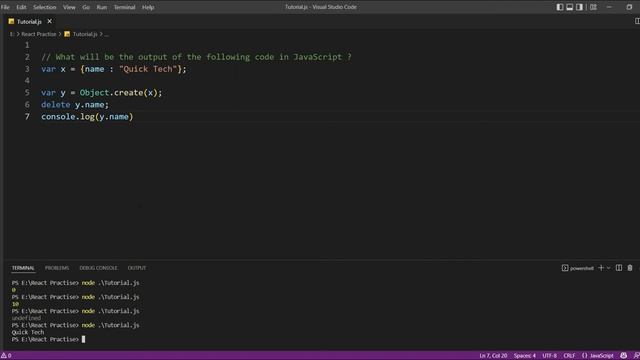640x360 pixels.
Task: Click console.log(y.name) on line 7
Action: click(x=87, y=117)
